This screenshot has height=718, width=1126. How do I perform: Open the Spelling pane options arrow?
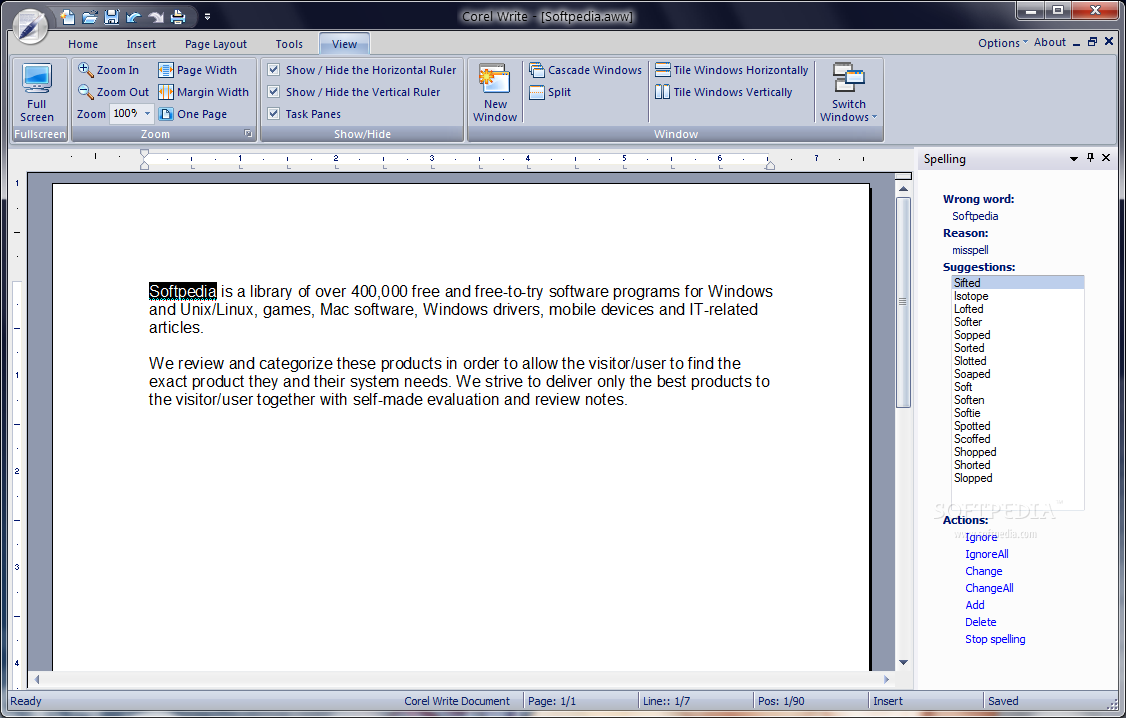click(1074, 159)
